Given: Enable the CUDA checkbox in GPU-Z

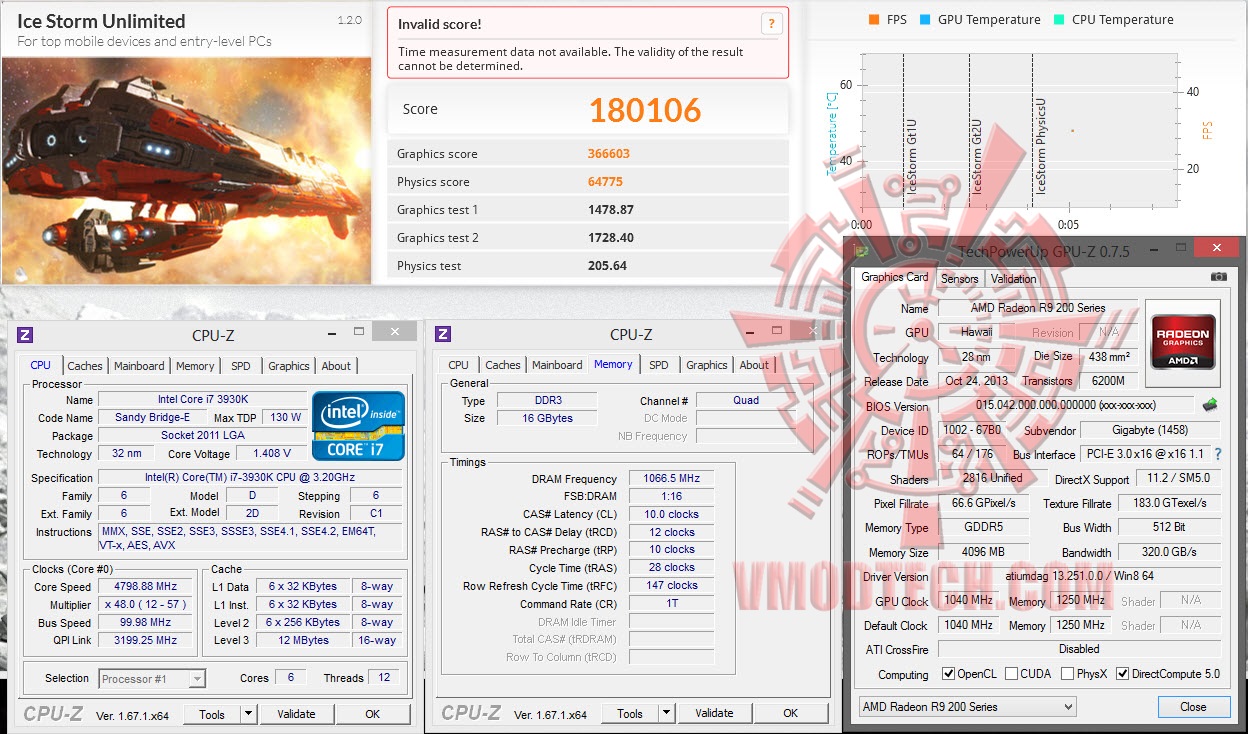Looking at the screenshot, I should pyautogui.click(x=1011, y=674).
